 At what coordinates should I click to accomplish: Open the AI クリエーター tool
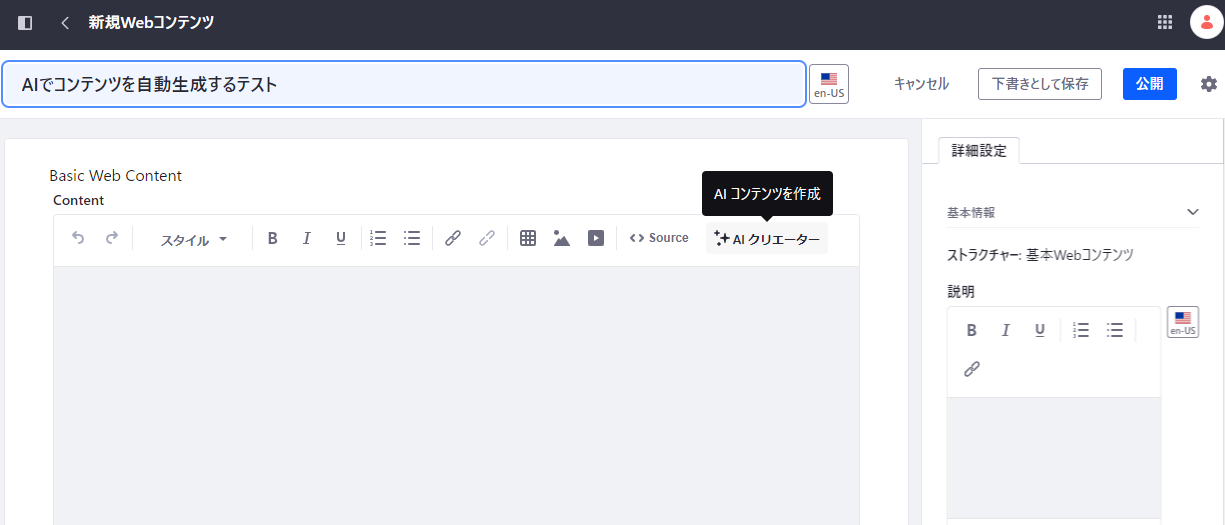[x=767, y=239]
